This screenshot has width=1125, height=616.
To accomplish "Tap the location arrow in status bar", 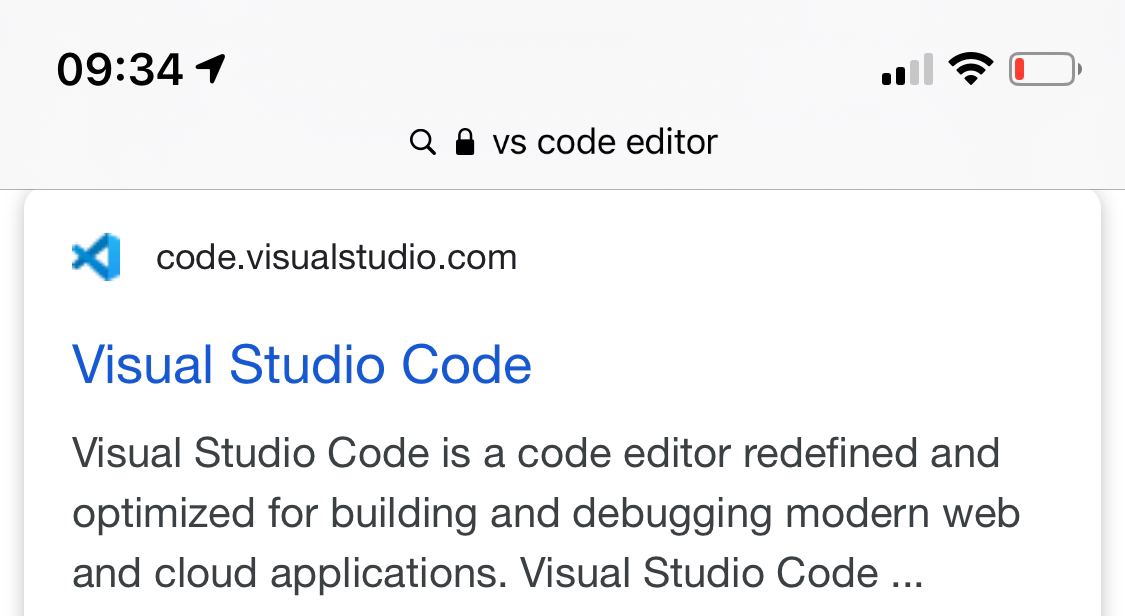I will tap(210, 69).
